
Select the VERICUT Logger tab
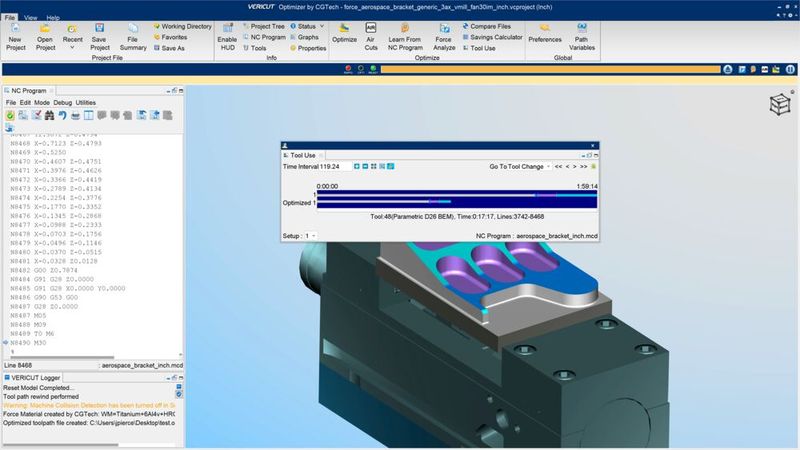pyautogui.click(x=32, y=378)
